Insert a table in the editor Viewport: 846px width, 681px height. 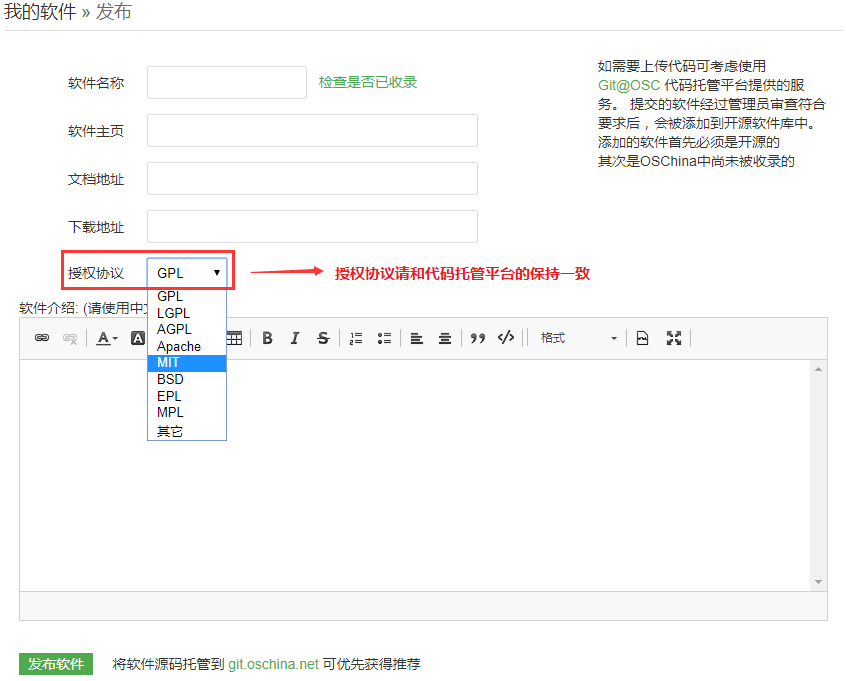(234, 338)
